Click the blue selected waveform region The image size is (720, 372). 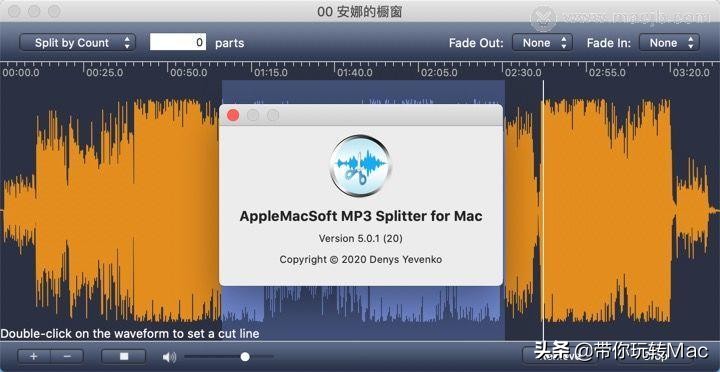pyautogui.click(x=363, y=312)
